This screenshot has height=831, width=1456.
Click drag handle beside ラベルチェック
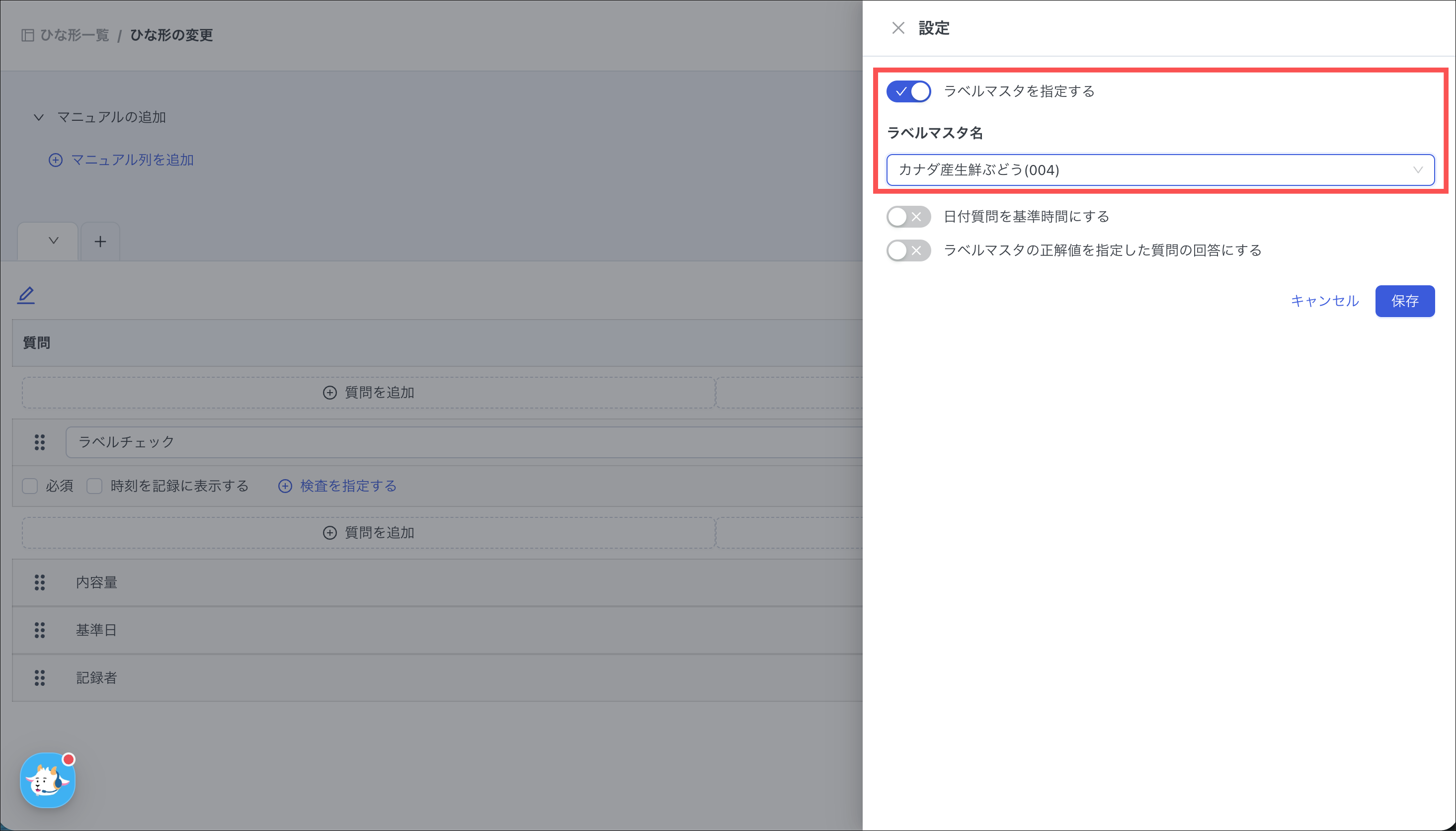[39, 442]
